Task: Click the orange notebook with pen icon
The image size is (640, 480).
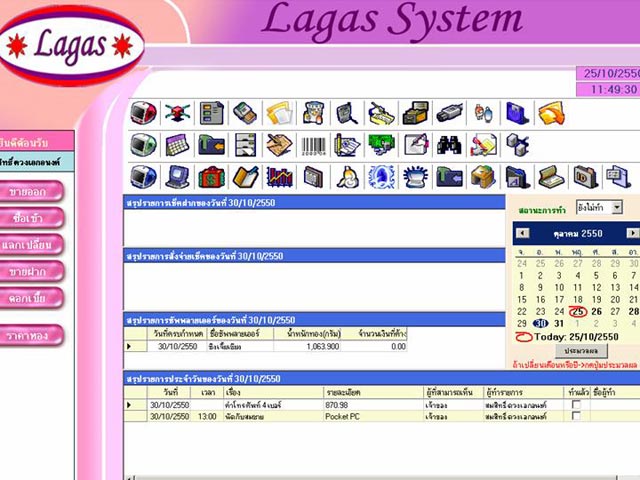Action: point(245,177)
